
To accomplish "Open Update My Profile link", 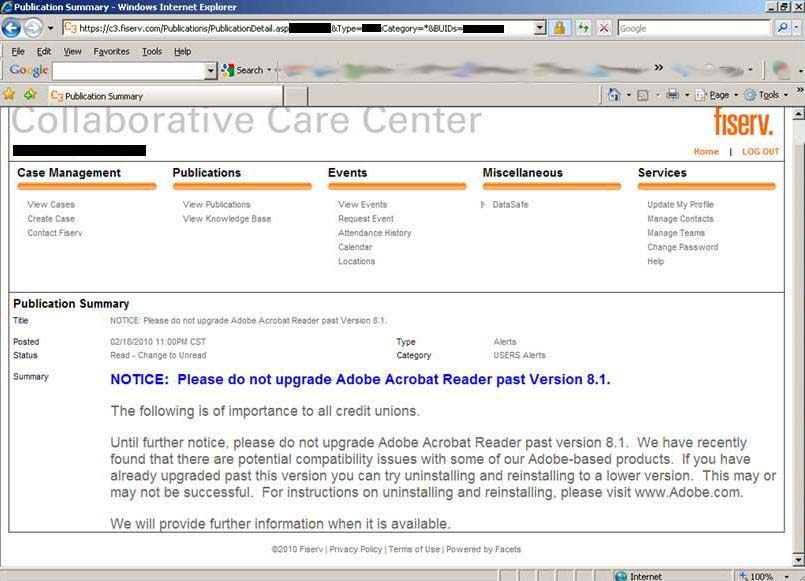I will 680,204.
